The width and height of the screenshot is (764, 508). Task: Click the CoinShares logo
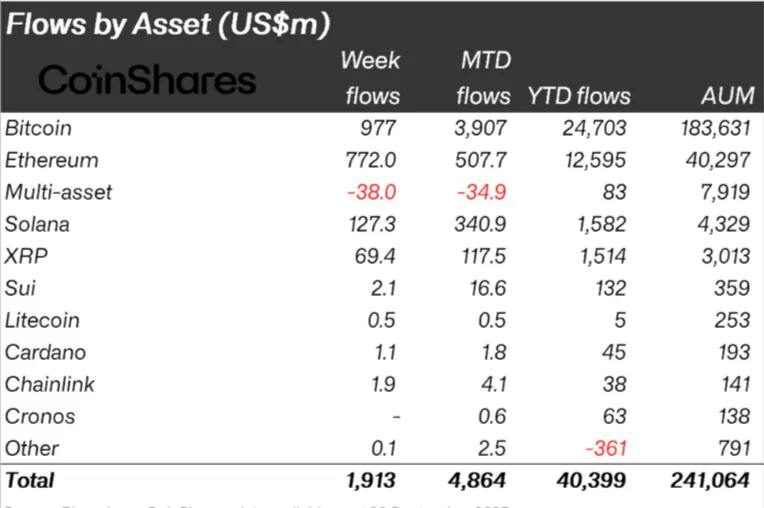coord(147,80)
